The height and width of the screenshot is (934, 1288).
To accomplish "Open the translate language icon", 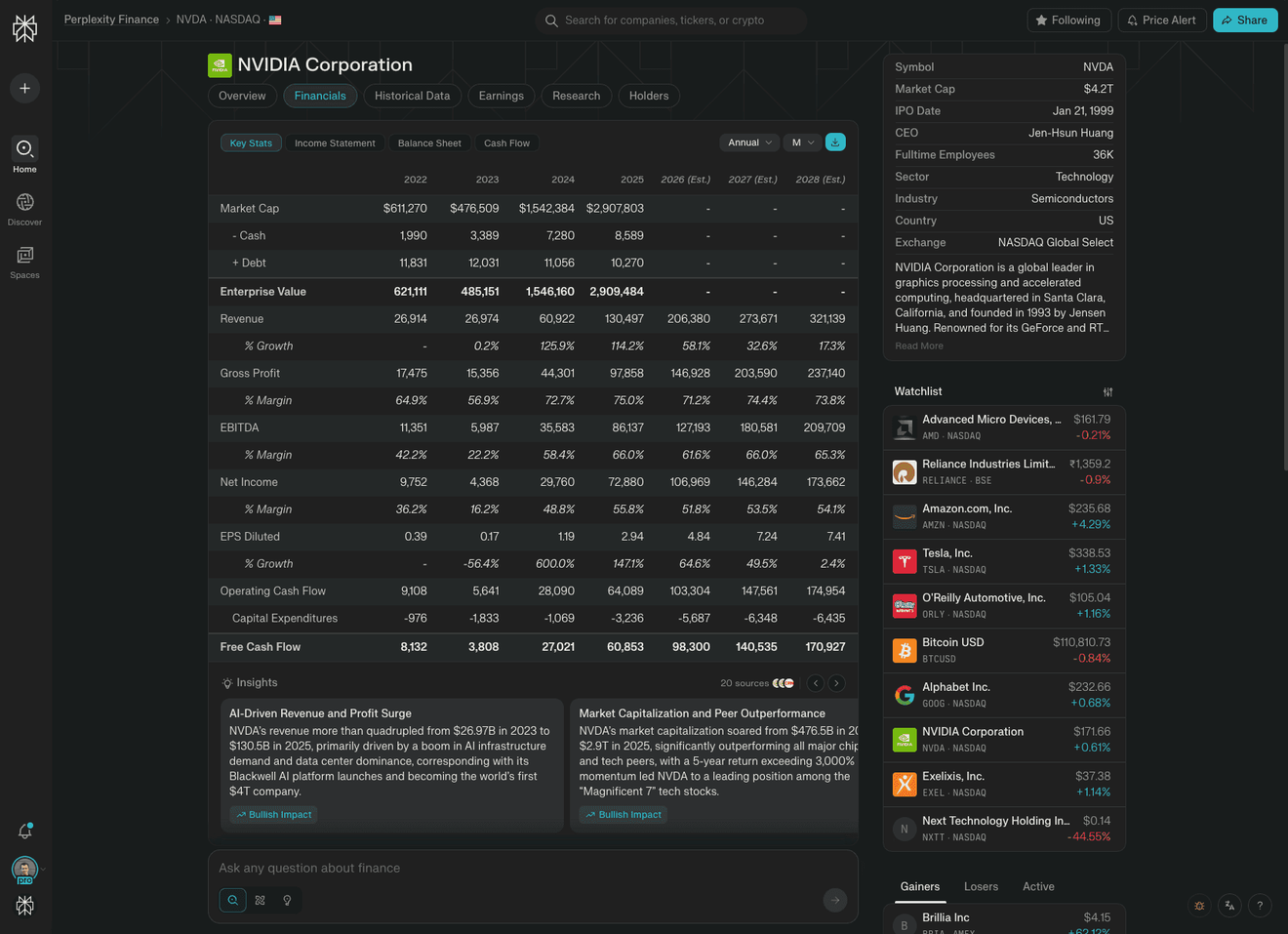I will pos(1229,906).
